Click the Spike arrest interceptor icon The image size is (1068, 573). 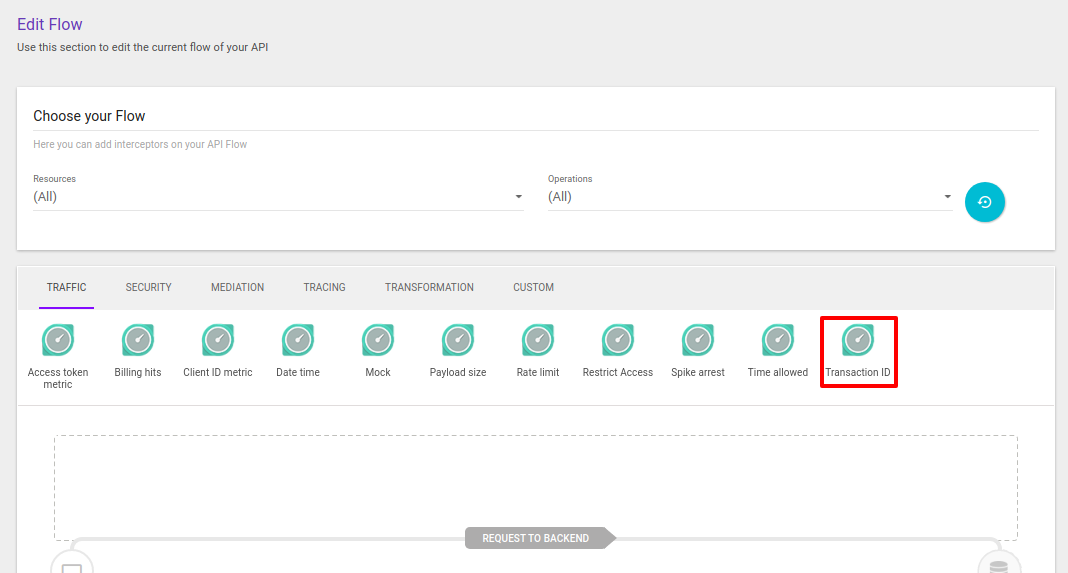tap(698, 341)
